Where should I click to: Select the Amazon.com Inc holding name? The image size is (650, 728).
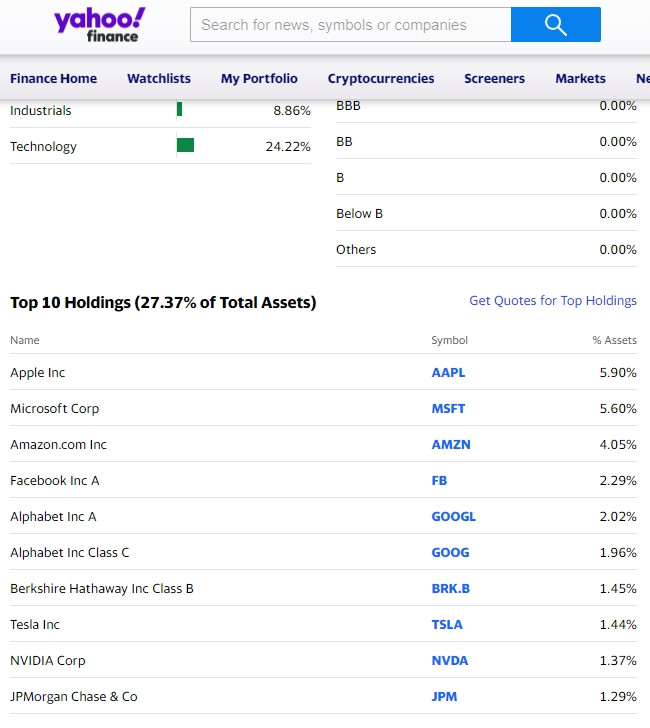click(58, 445)
